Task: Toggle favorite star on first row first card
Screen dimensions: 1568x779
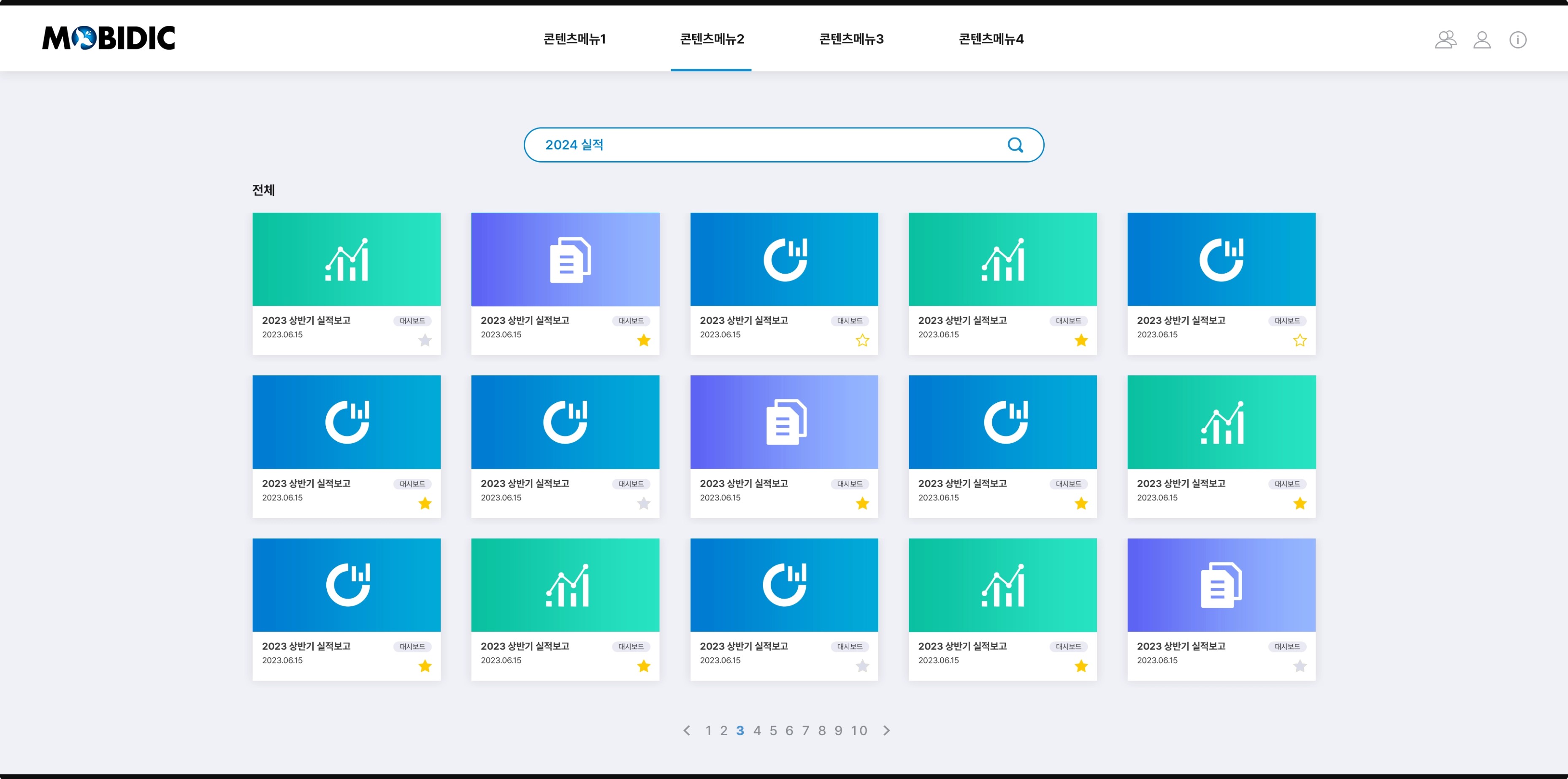Action: coord(425,340)
